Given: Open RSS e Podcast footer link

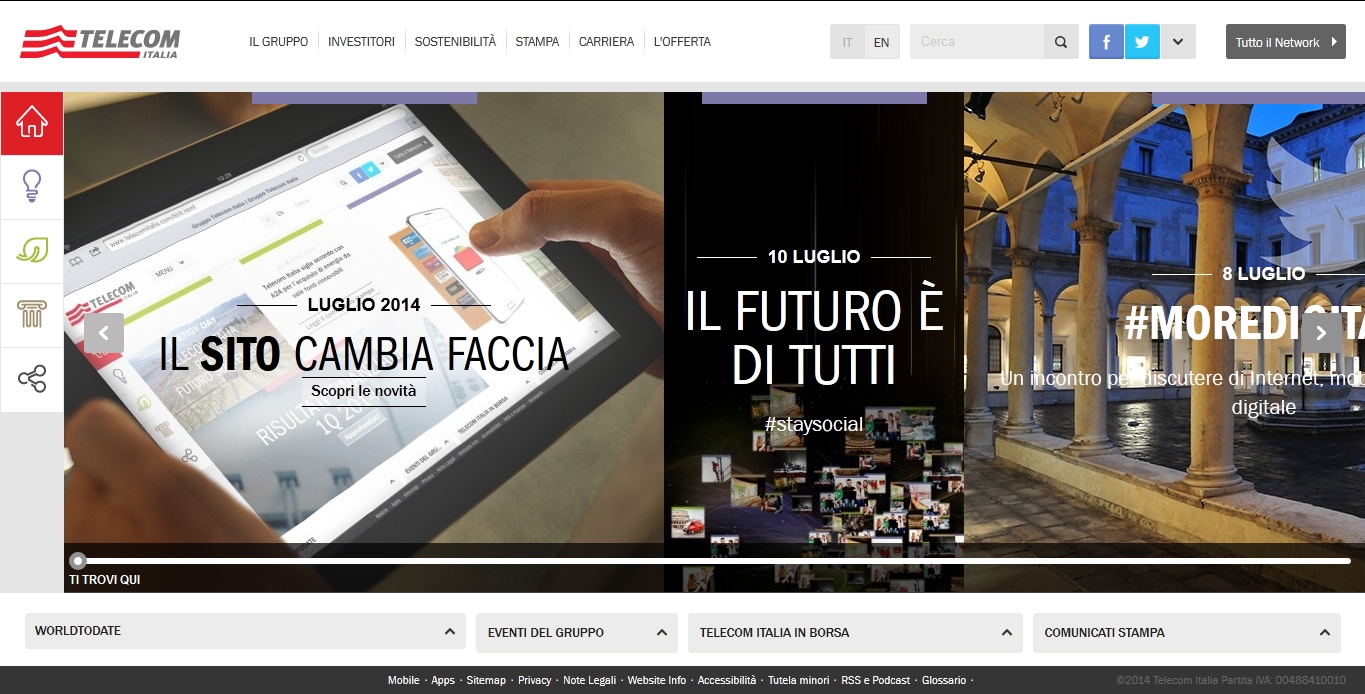Looking at the screenshot, I should click(x=876, y=680).
